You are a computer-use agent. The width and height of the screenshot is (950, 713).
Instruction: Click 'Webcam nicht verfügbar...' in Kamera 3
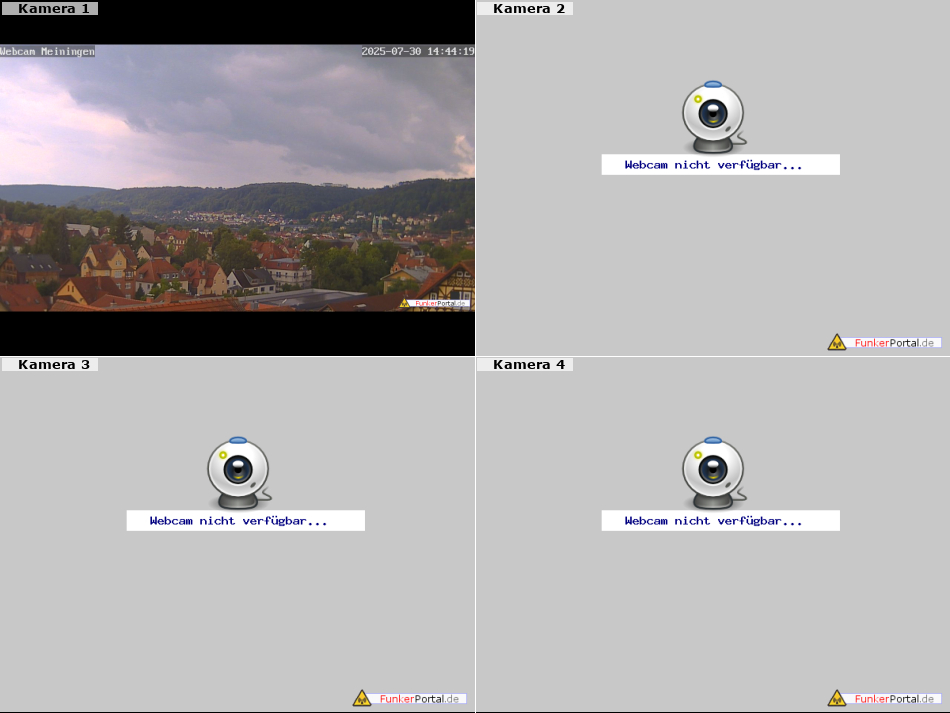(x=239, y=521)
